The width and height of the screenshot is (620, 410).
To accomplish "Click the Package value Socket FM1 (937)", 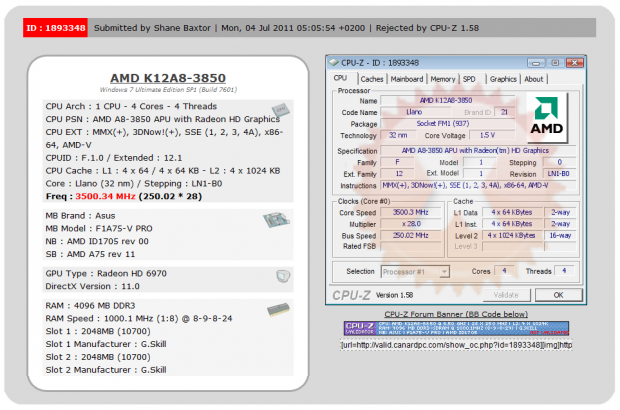I will [x=447, y=123].
